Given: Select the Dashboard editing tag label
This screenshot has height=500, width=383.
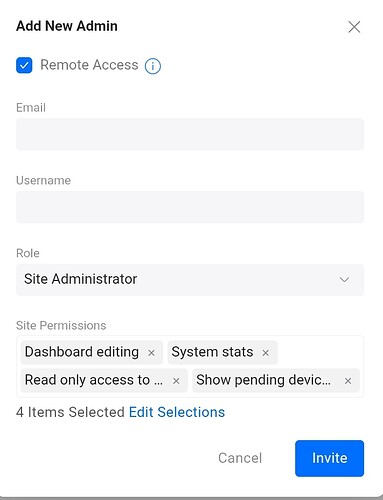Looking at the screenshot, I should click(82, 352).
